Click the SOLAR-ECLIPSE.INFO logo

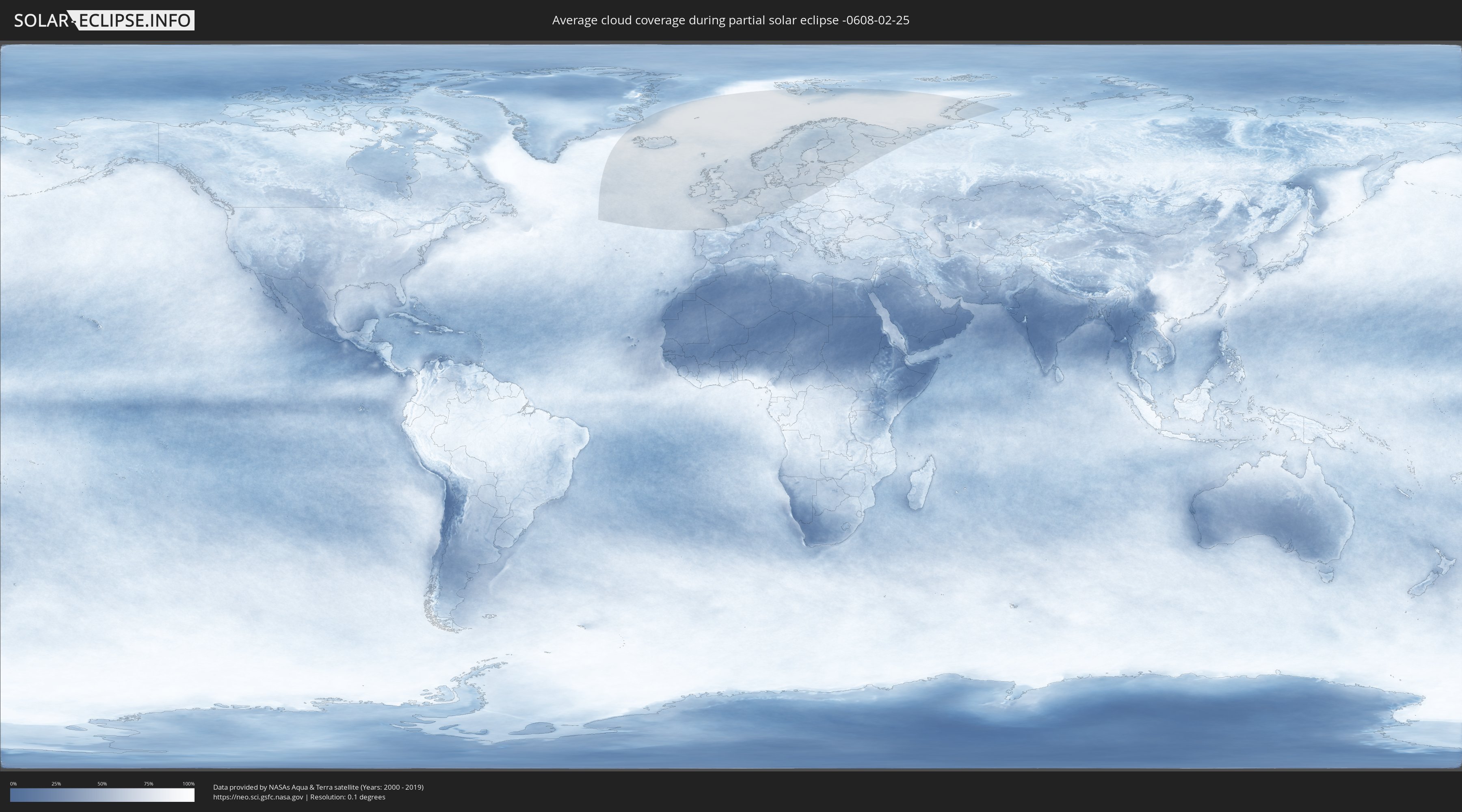click(x=104, y=20)
